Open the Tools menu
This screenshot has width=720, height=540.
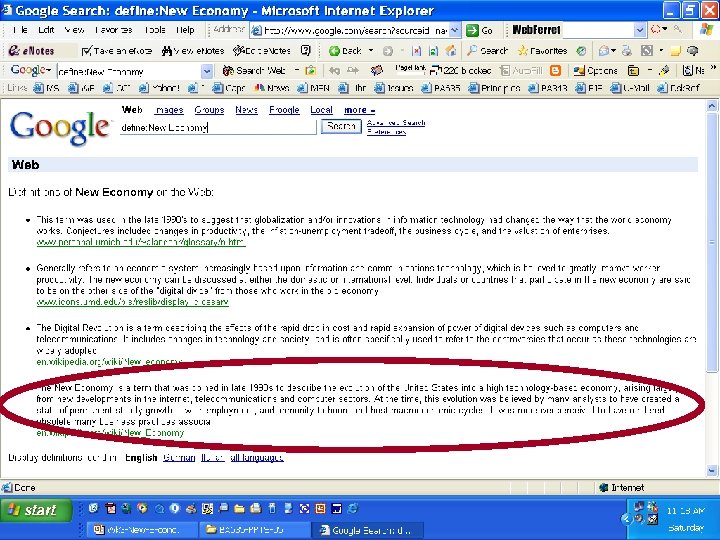(x=155, y=30)
